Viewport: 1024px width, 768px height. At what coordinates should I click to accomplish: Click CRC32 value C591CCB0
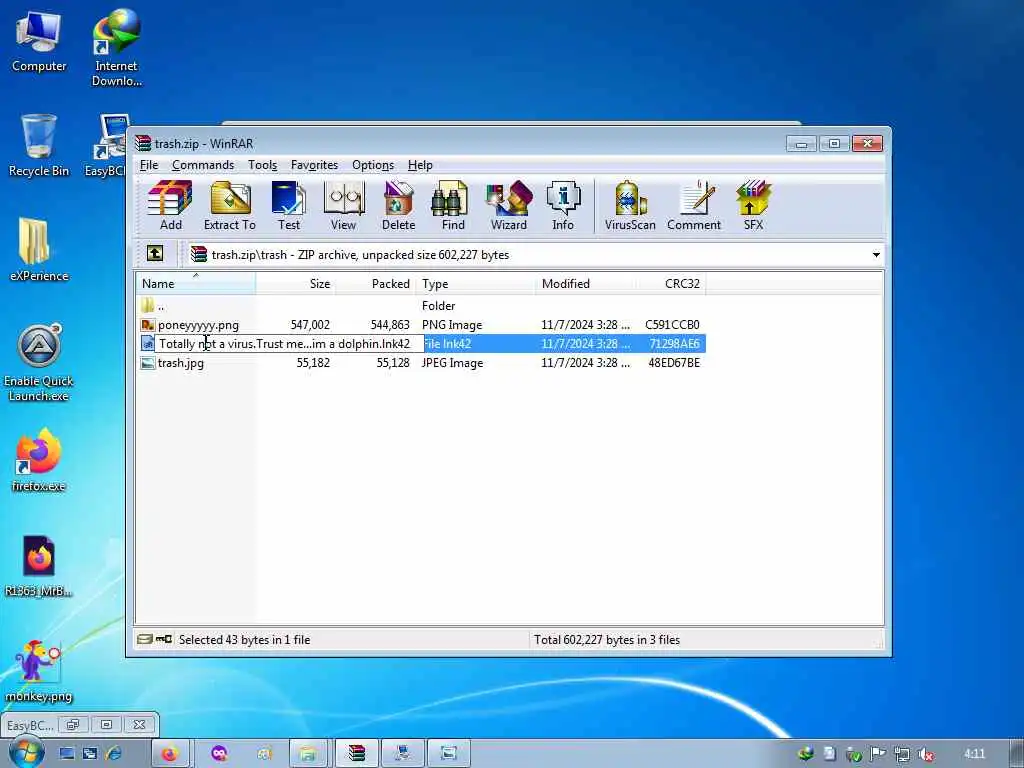point(672,325)
